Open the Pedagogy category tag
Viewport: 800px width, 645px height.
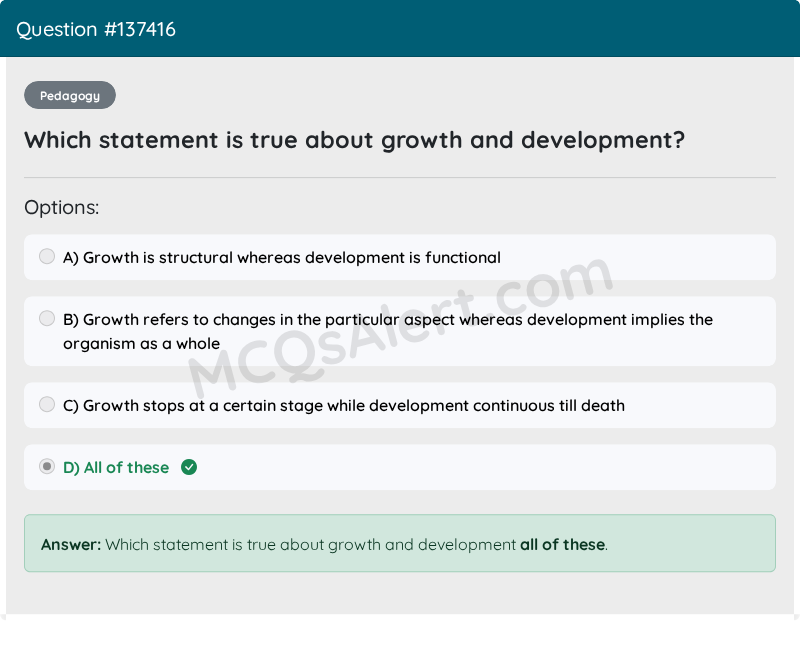tap(70, 95)
